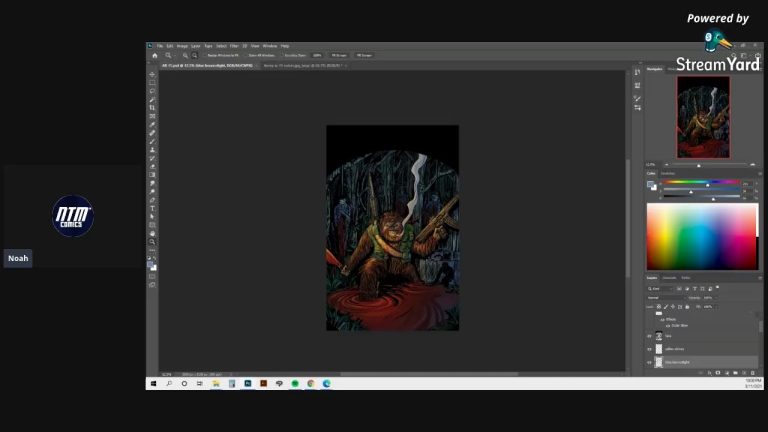The width and height of the screenshot is (768, 432).
Task: Open the layer kind filter dropdown
Action: (x=660, y=289)
